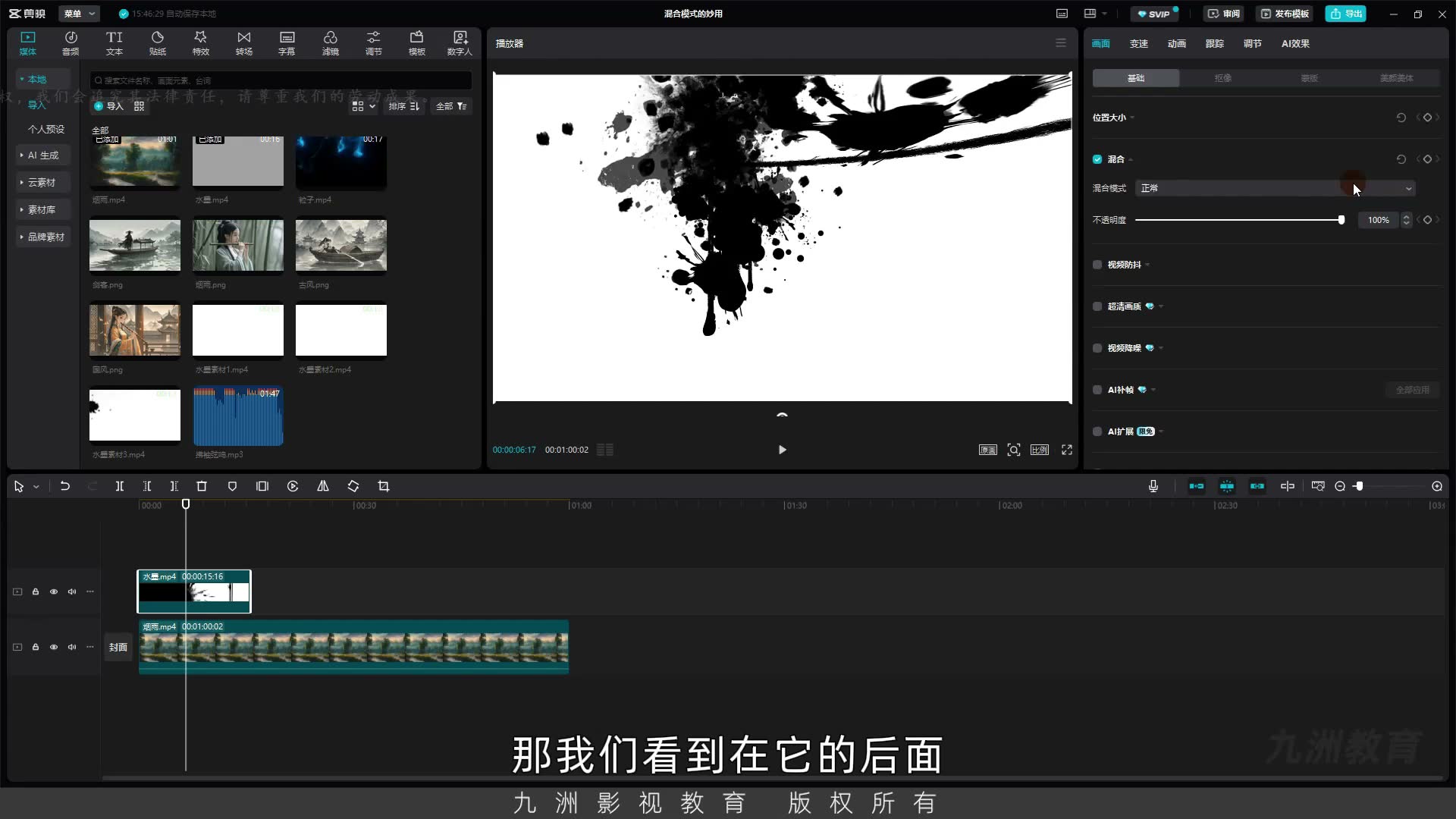Click the timeline zoom slider handle
Screen dimensions: 1456x819
(x=1359, y=486)
